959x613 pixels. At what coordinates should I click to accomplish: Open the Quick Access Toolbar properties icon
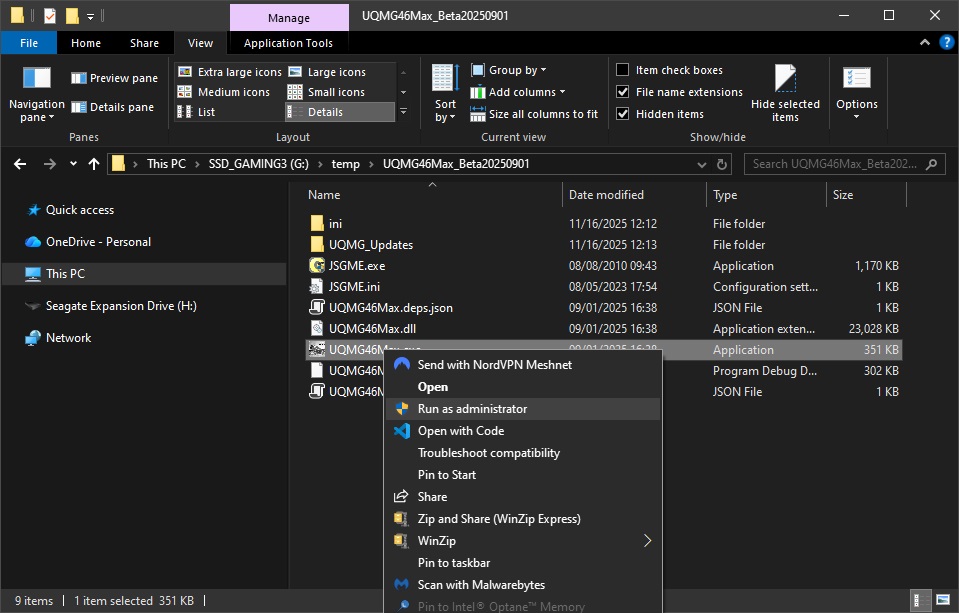(x=50, y=16)
